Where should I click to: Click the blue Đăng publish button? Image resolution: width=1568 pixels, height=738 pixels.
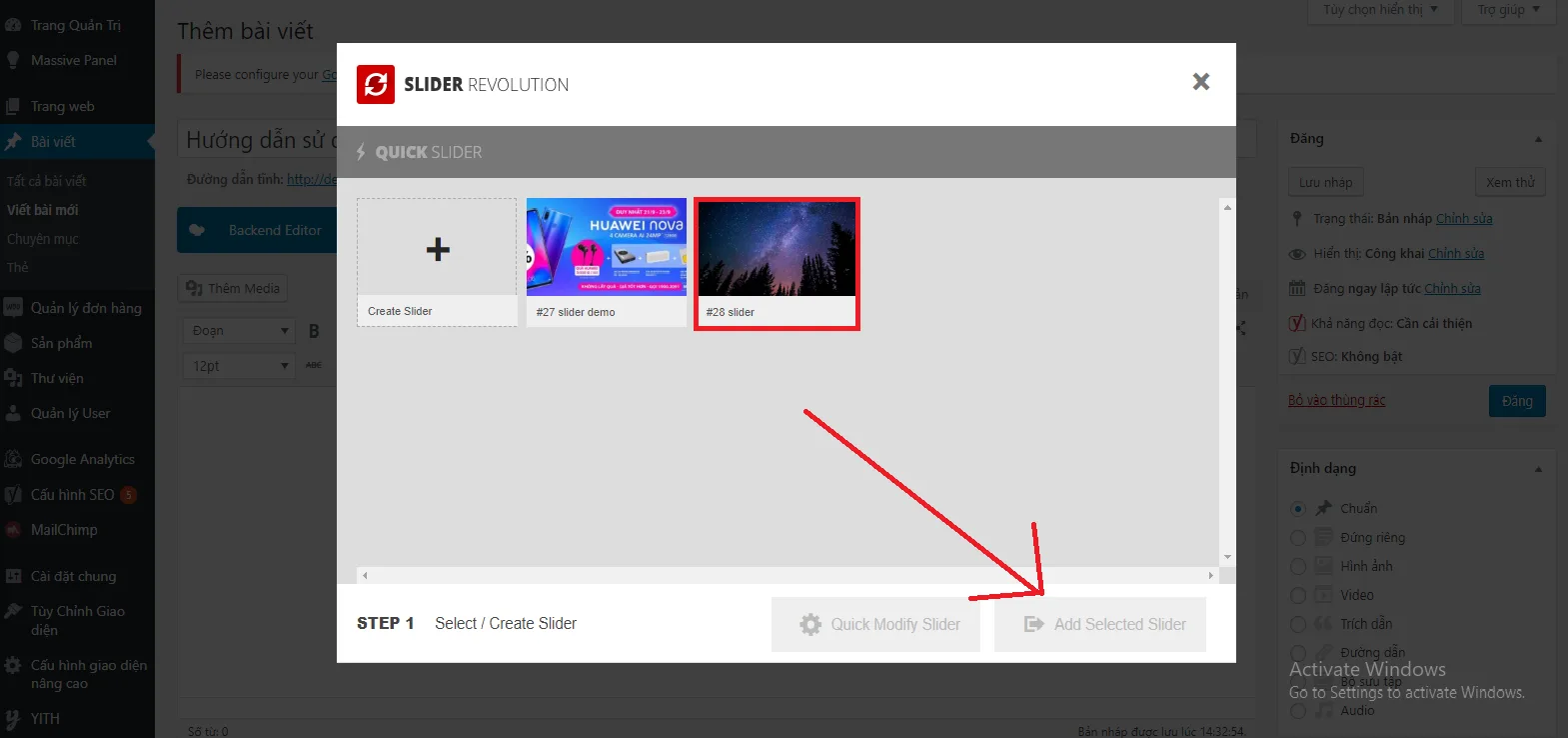(x=1517, y=401)
